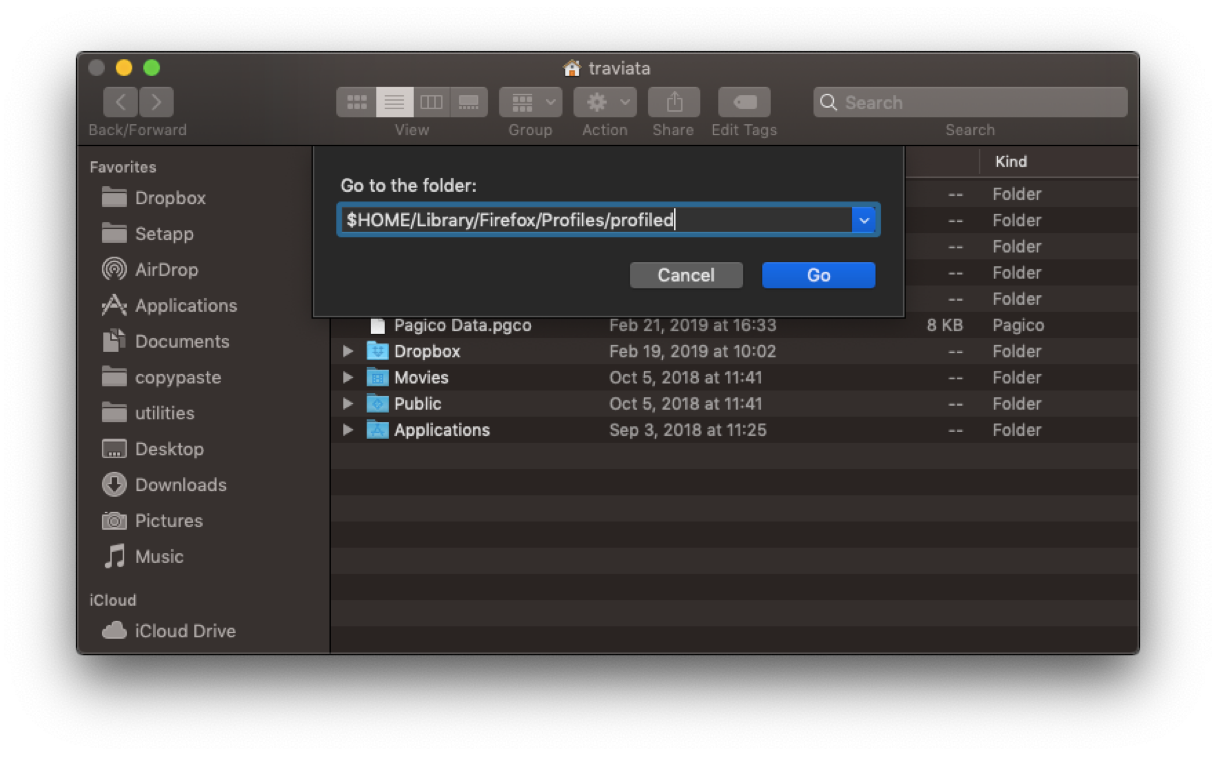Expand the Public folder row
1216x760 pixels.
coord(348,404)
